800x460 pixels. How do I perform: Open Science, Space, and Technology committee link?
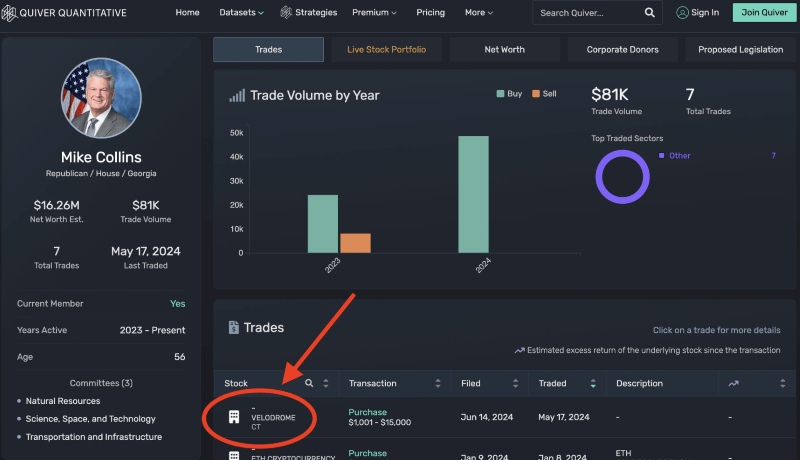tap(90, 419)
